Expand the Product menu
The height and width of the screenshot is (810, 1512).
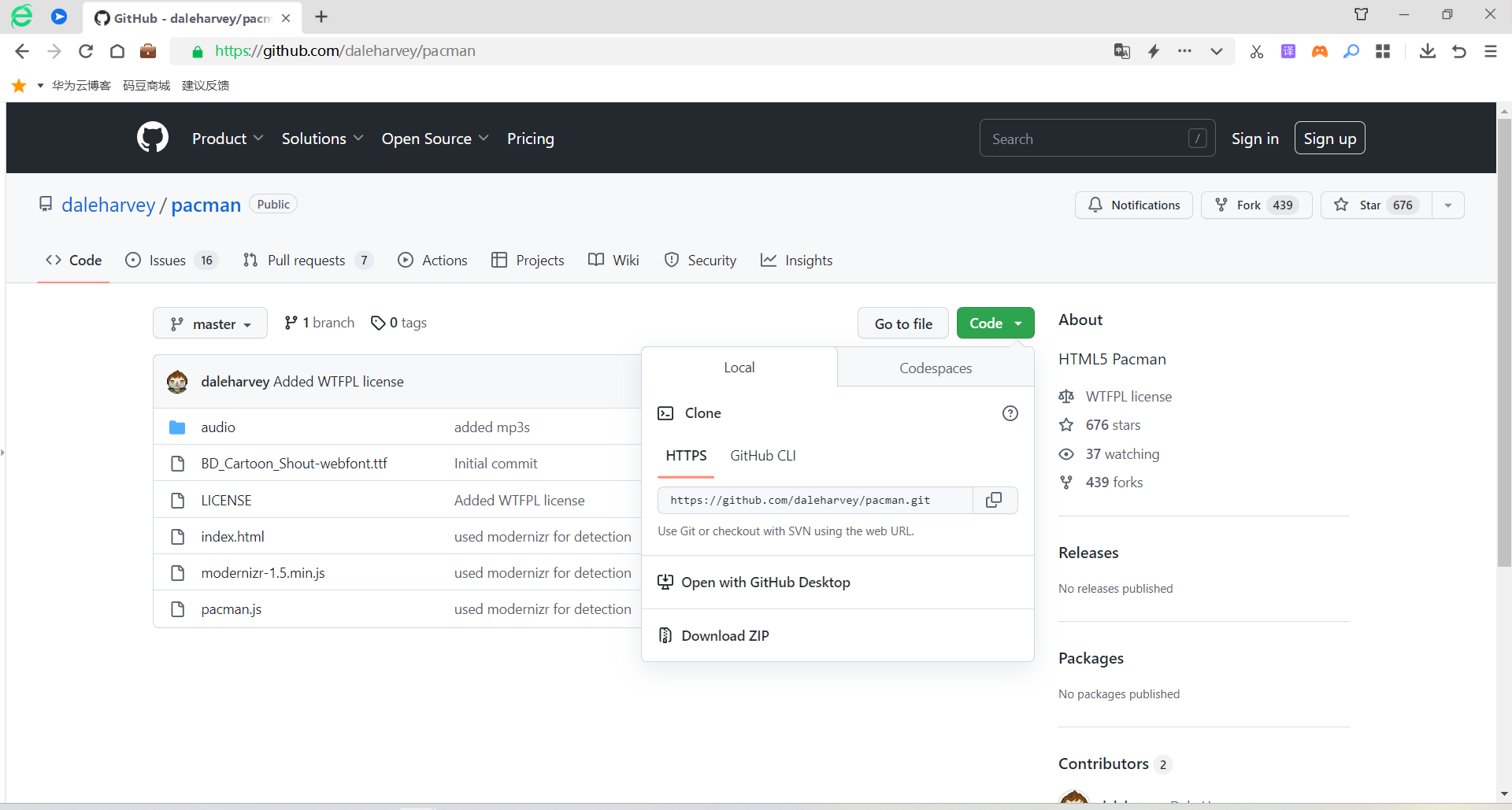(x=228, y=139)
